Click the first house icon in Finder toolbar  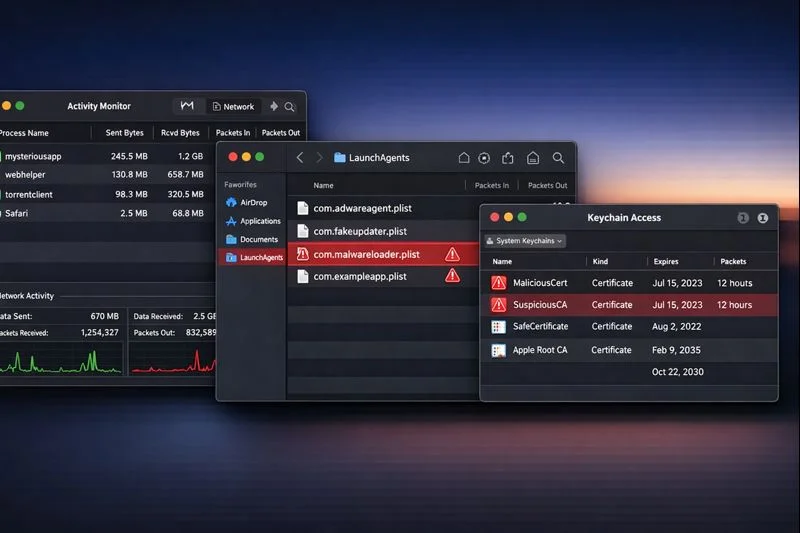coord(464,158)
